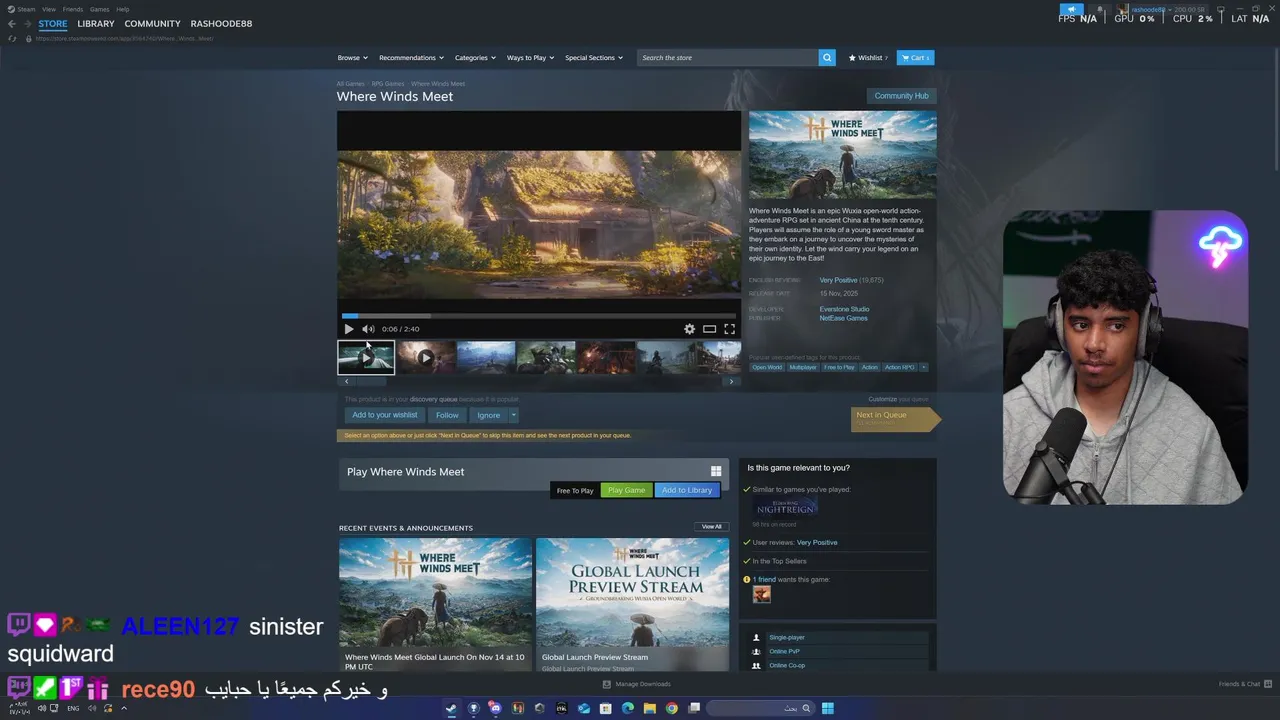Open Windows Start menu
The width and height of the screenshot is (1280, 720).
pyautogui.click(x=827, y=708)
